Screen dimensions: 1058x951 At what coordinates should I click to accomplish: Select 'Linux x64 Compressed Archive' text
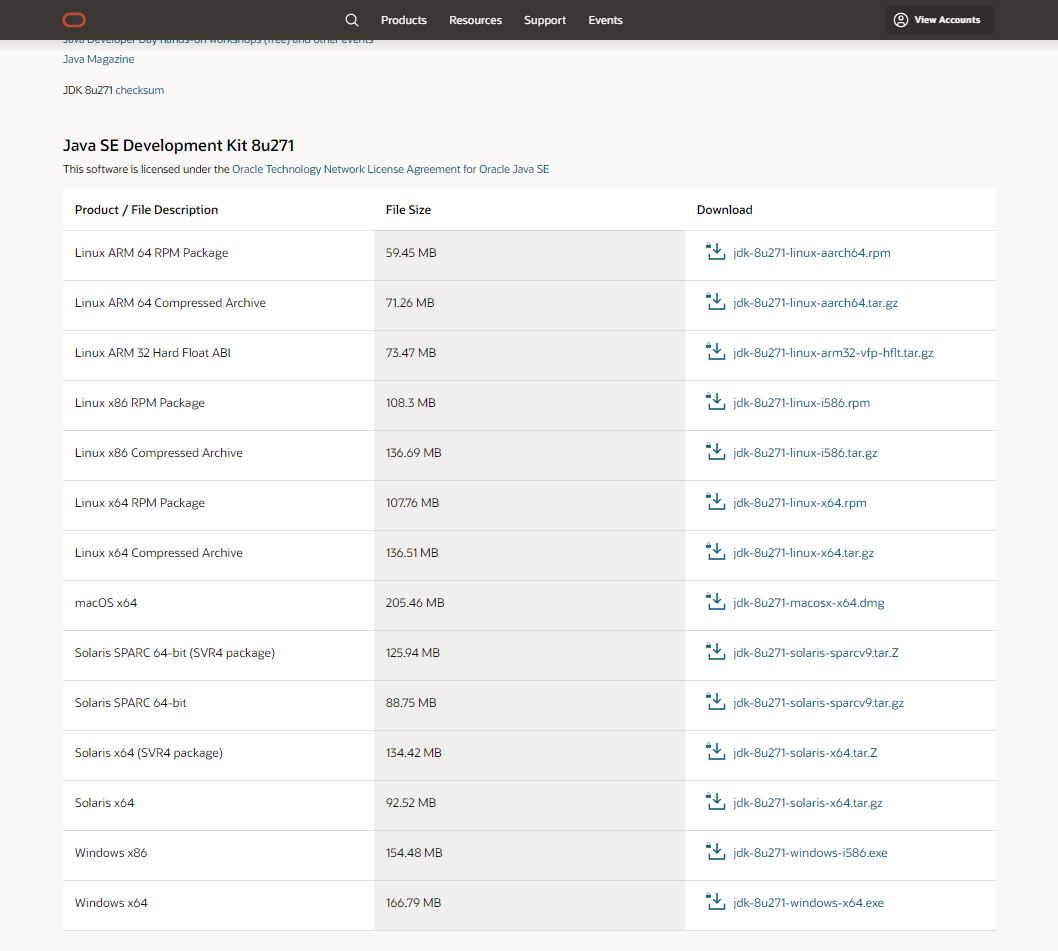[159, 553]
